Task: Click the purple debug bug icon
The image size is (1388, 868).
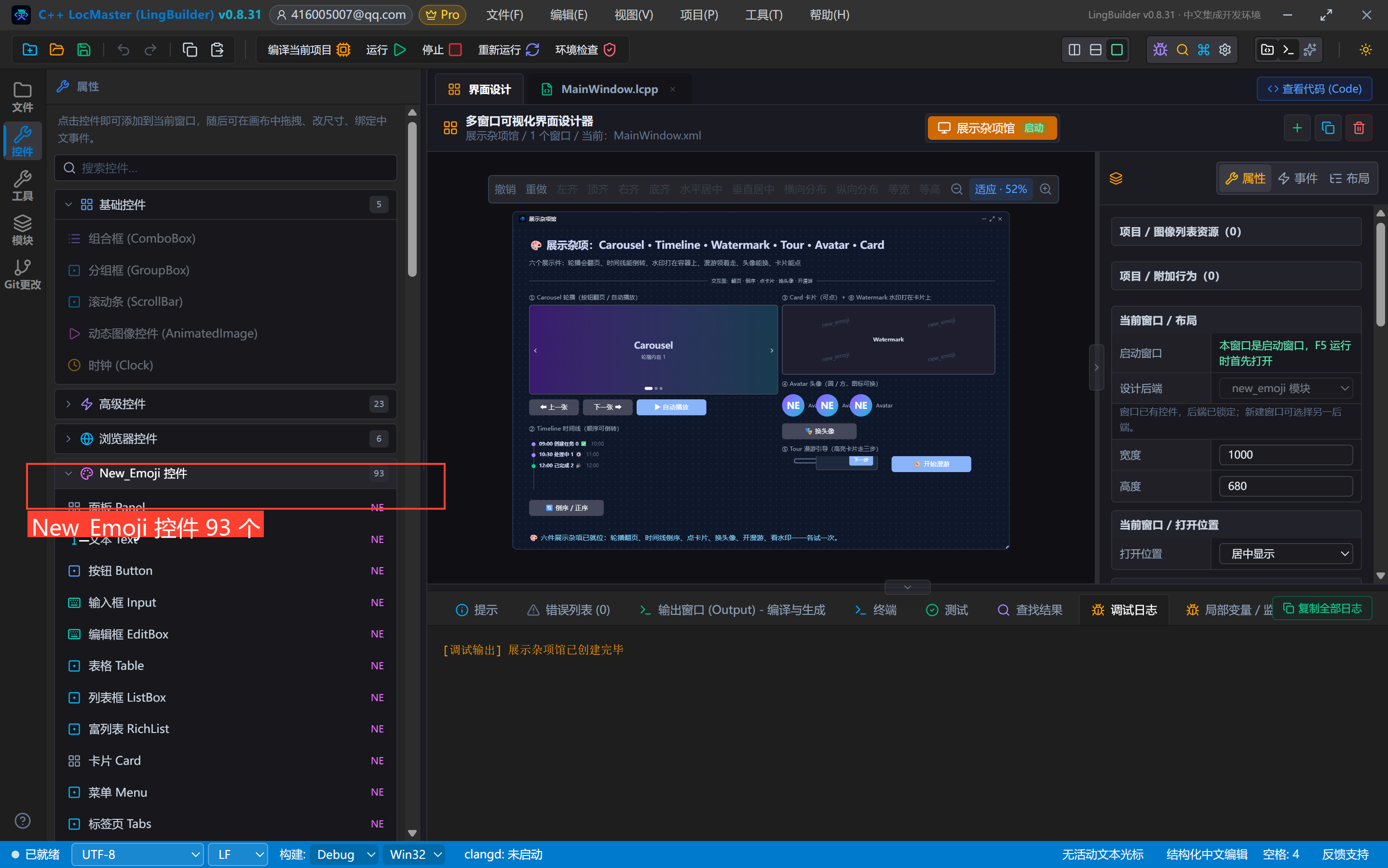Action: pyautogui.click(x=1160, y=50)
